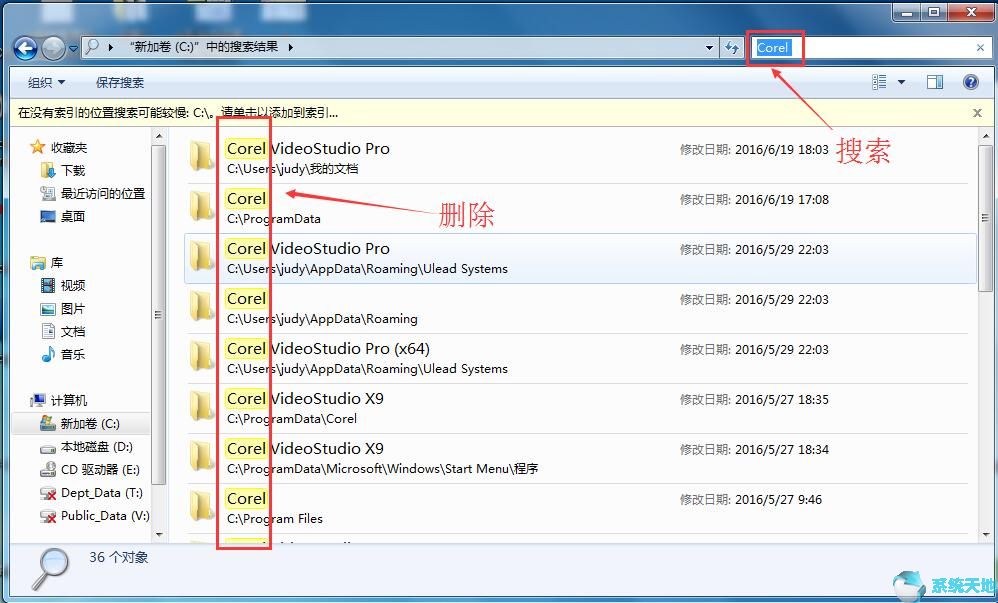Select Corel VideoStudio X9 in ProgramData\Corel
The image size is (998, 603).
pyautogui.click(x=579, y=408)
